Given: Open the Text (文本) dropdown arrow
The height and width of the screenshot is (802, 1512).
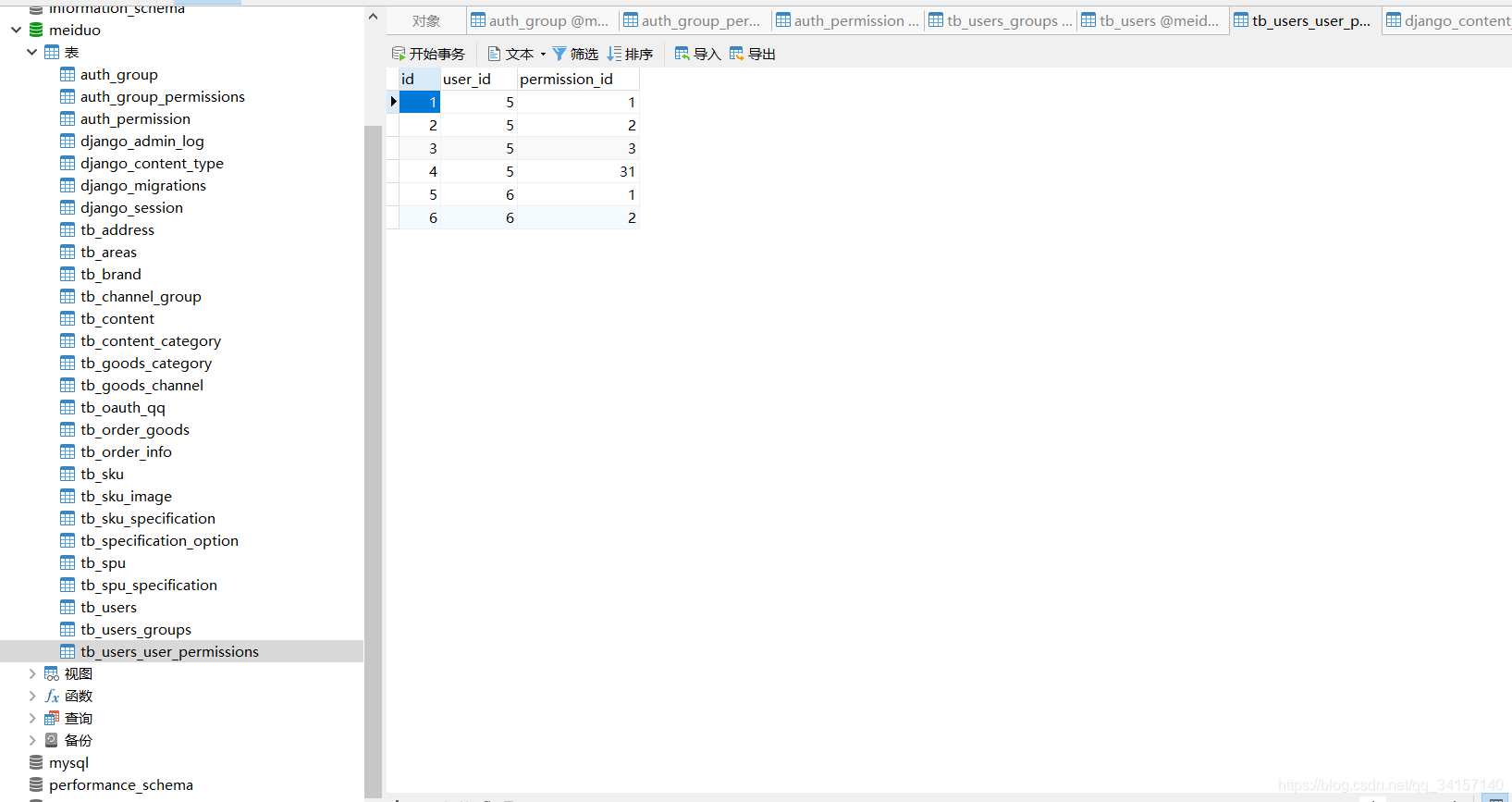Looking at the screenshot, I should (x=543, y=54).
